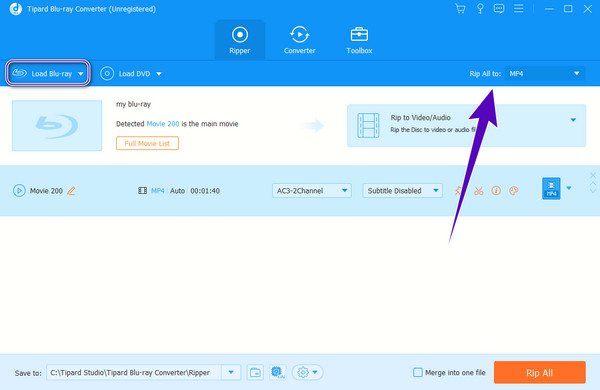Open the color palette enhance icon
Screen dimensions: 600x390
[x=514, y=191]
